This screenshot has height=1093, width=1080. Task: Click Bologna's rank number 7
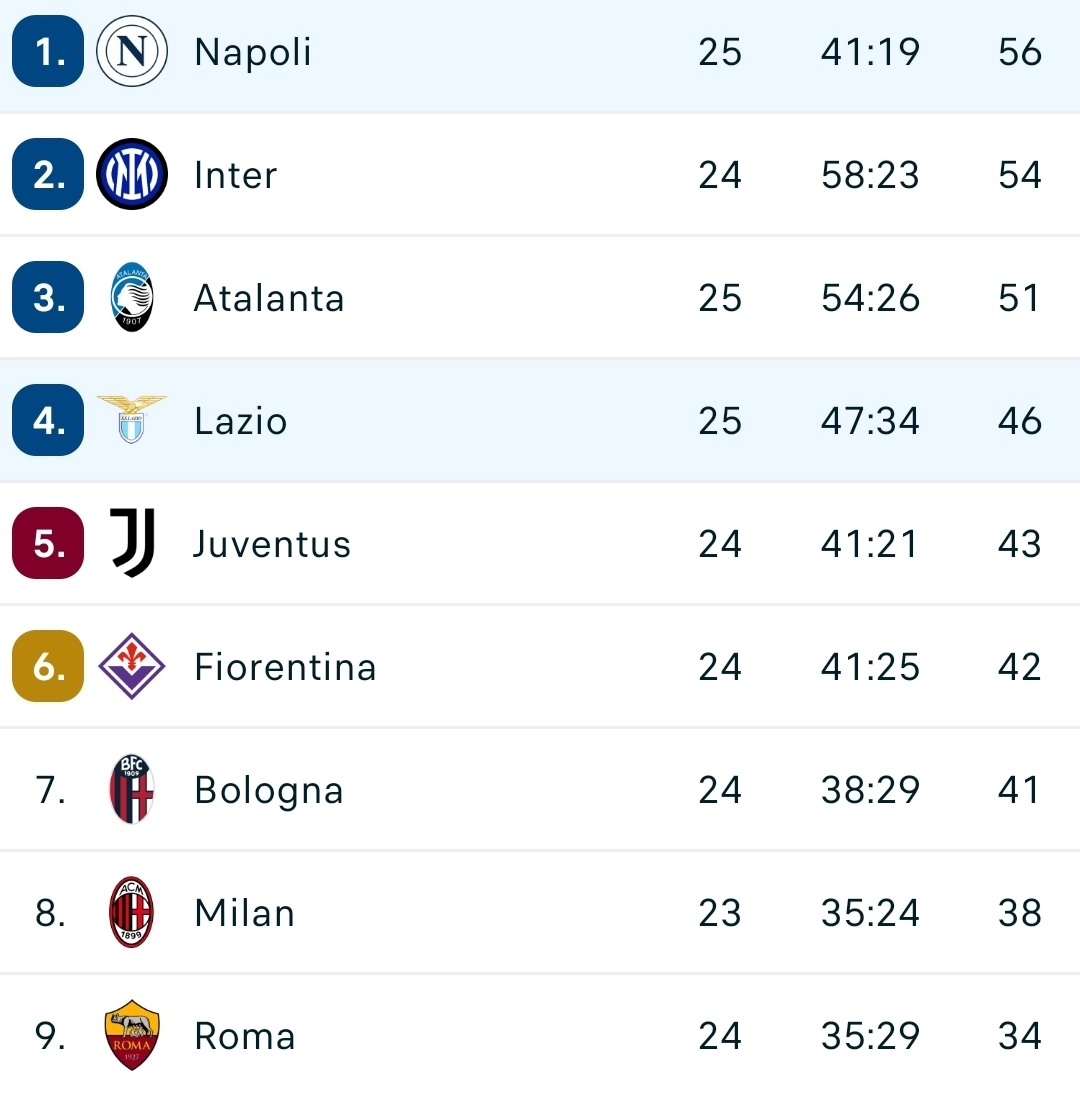coord(50,790)
